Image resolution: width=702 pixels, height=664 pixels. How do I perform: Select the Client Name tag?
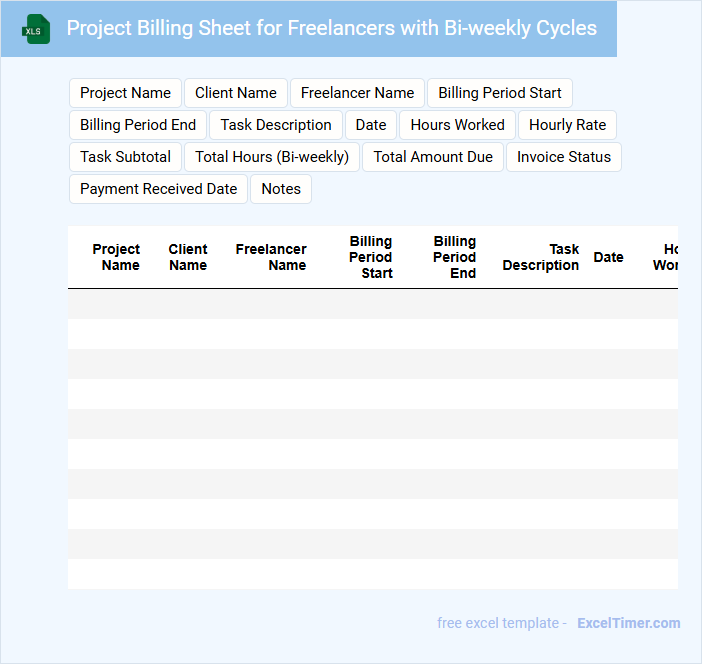[x=236, y=93]
